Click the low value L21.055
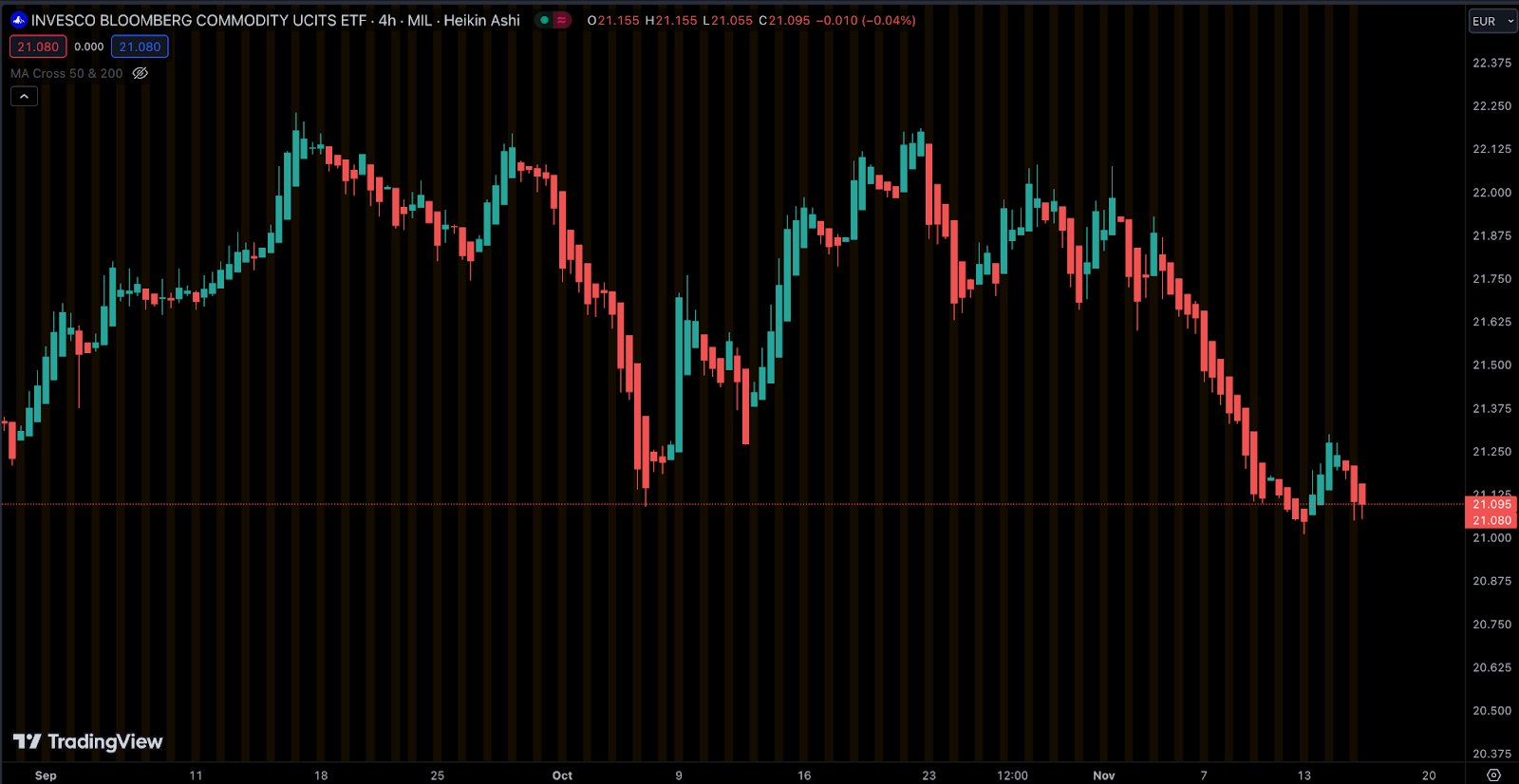The width and height of the screenshot is (1519, 784). point(727,20)
